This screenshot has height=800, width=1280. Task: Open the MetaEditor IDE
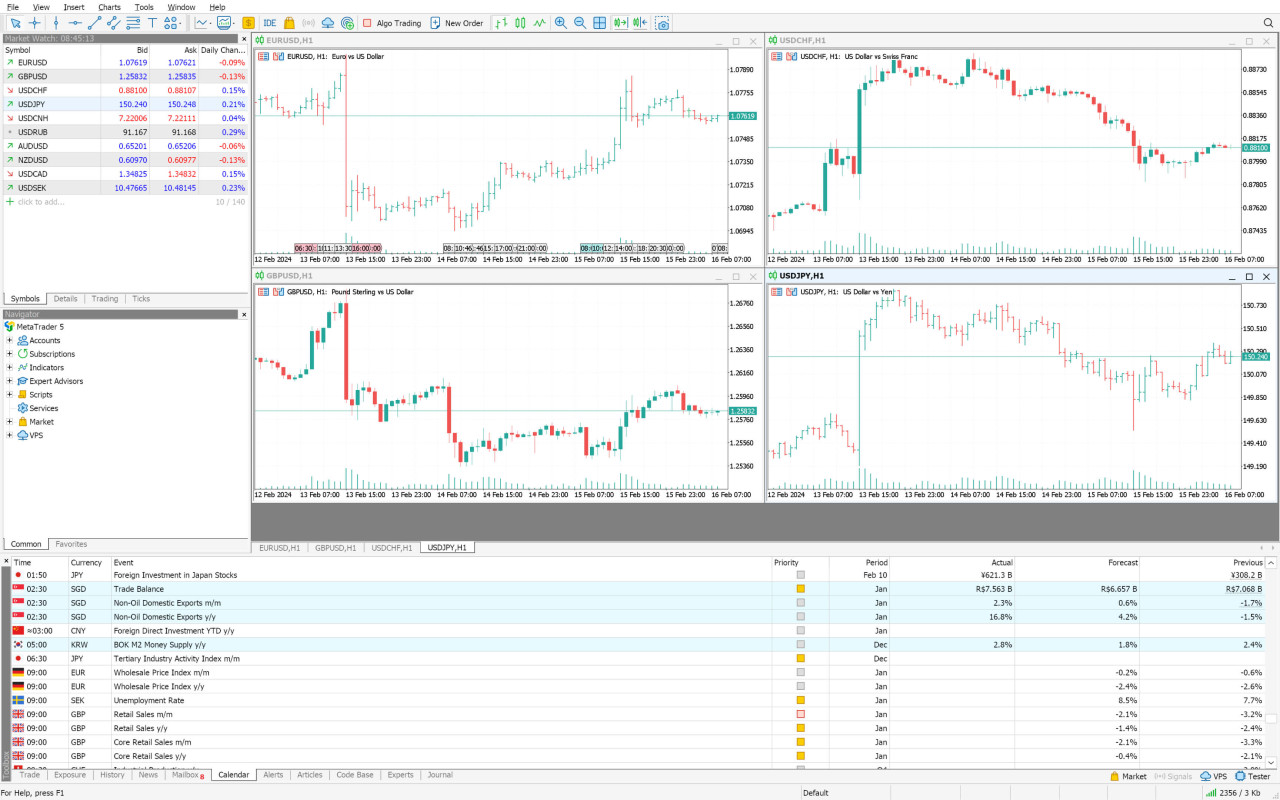click(270, 23)
